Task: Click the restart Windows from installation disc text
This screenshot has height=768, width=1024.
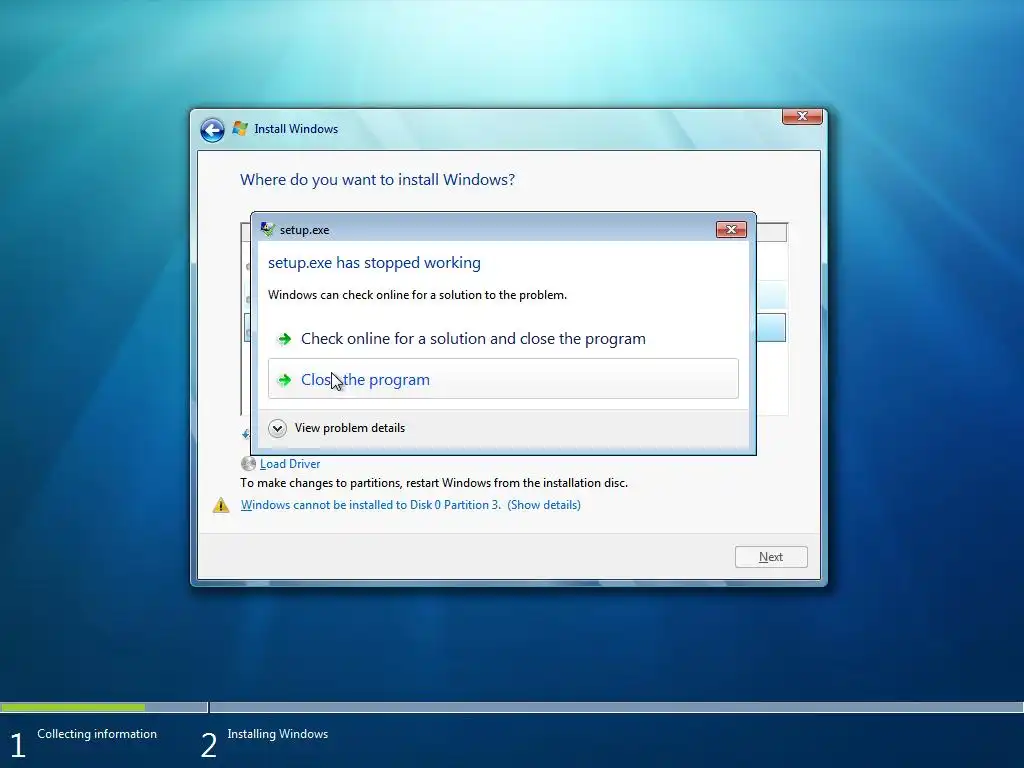Action: click(434, 483)
